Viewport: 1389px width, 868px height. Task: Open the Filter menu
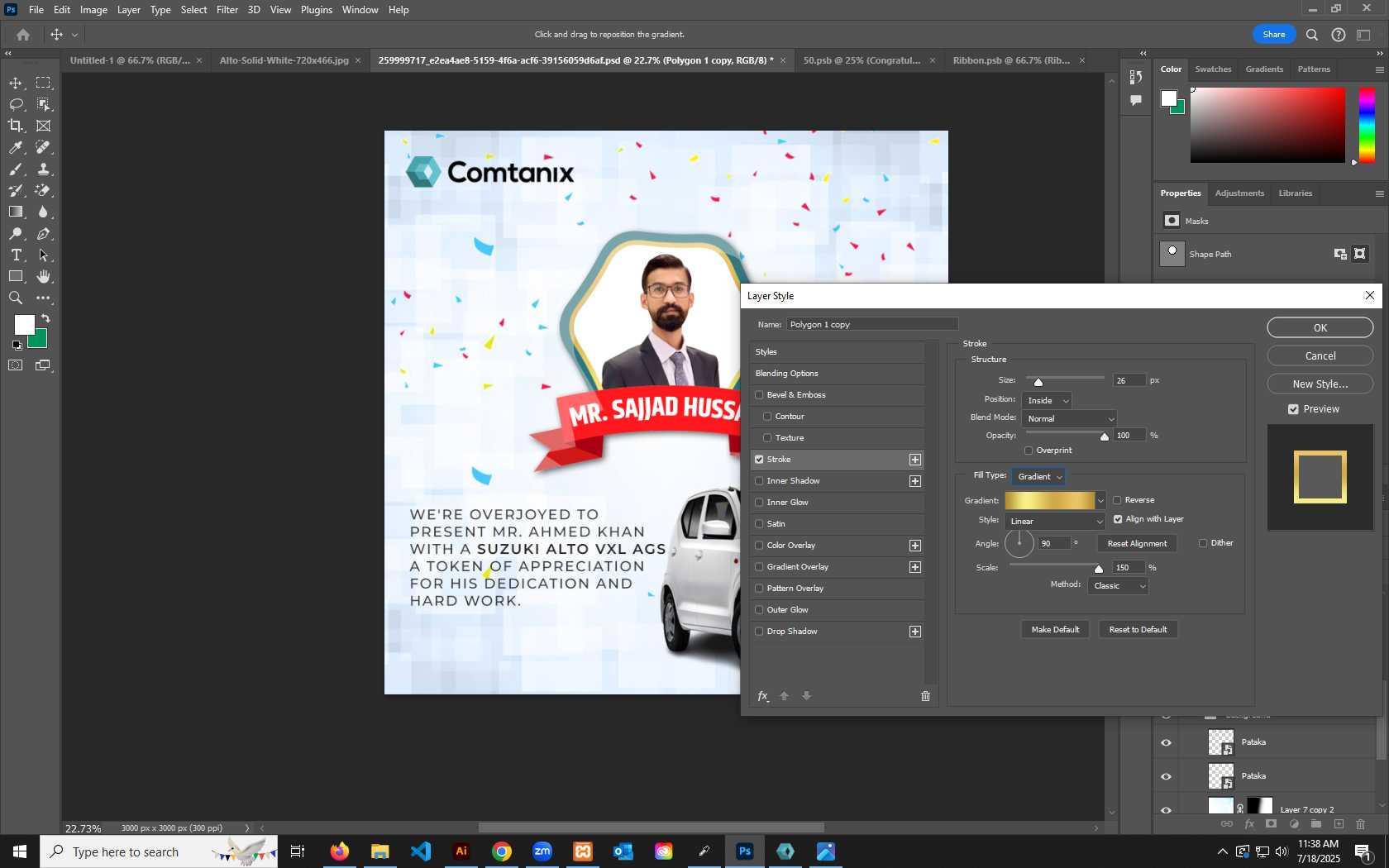(227, 10)
